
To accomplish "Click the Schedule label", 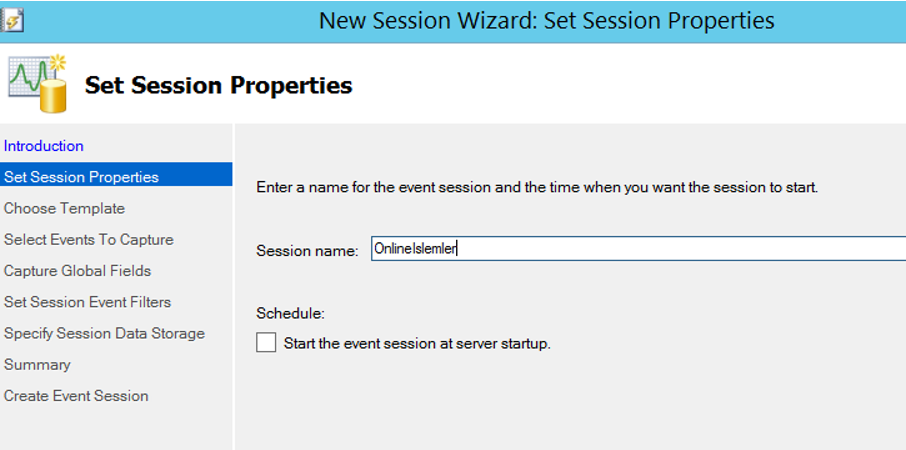I will point(291,314).
